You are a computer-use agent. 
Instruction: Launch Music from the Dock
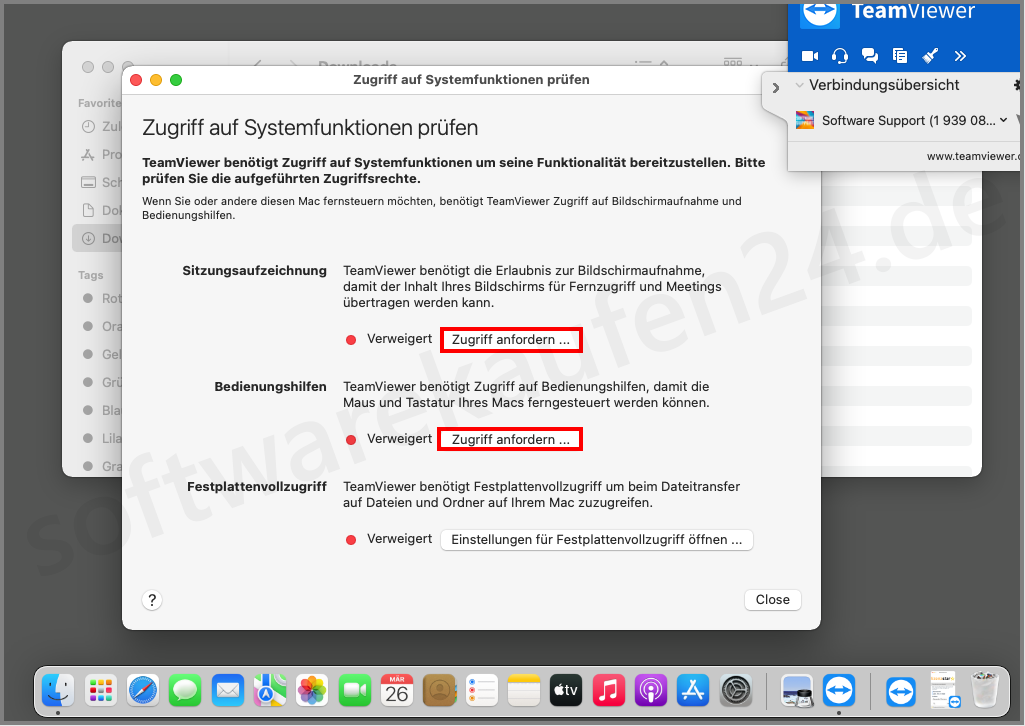tap(609, 690)
